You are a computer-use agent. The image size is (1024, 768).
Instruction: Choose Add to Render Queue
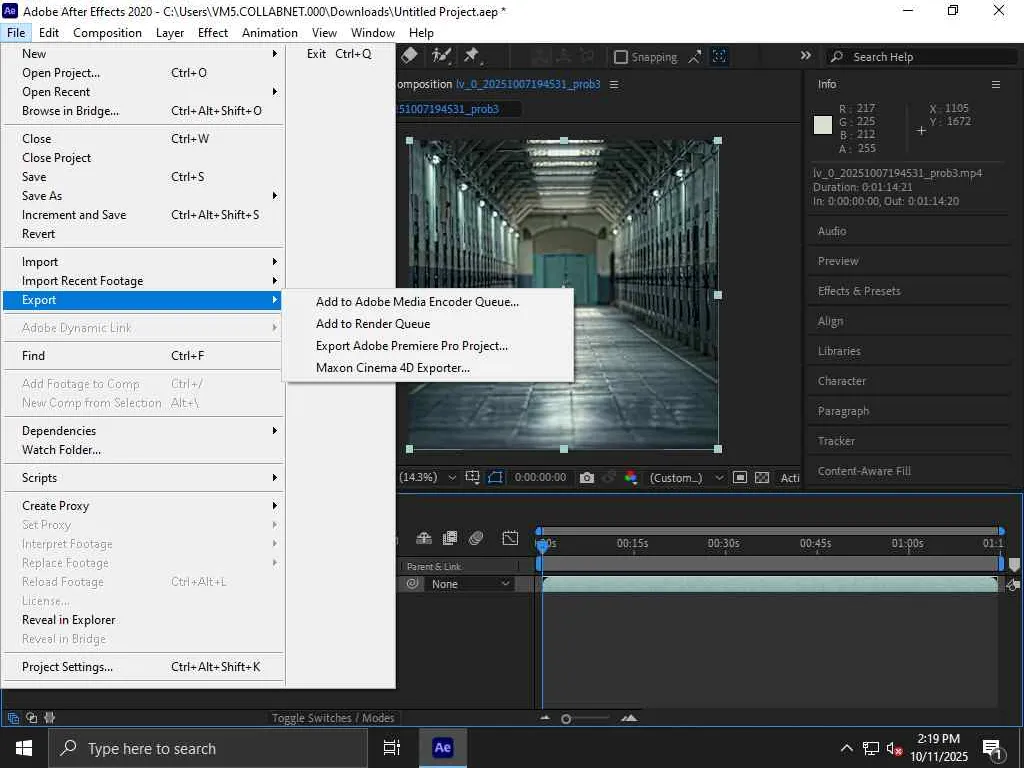[373, 324]
